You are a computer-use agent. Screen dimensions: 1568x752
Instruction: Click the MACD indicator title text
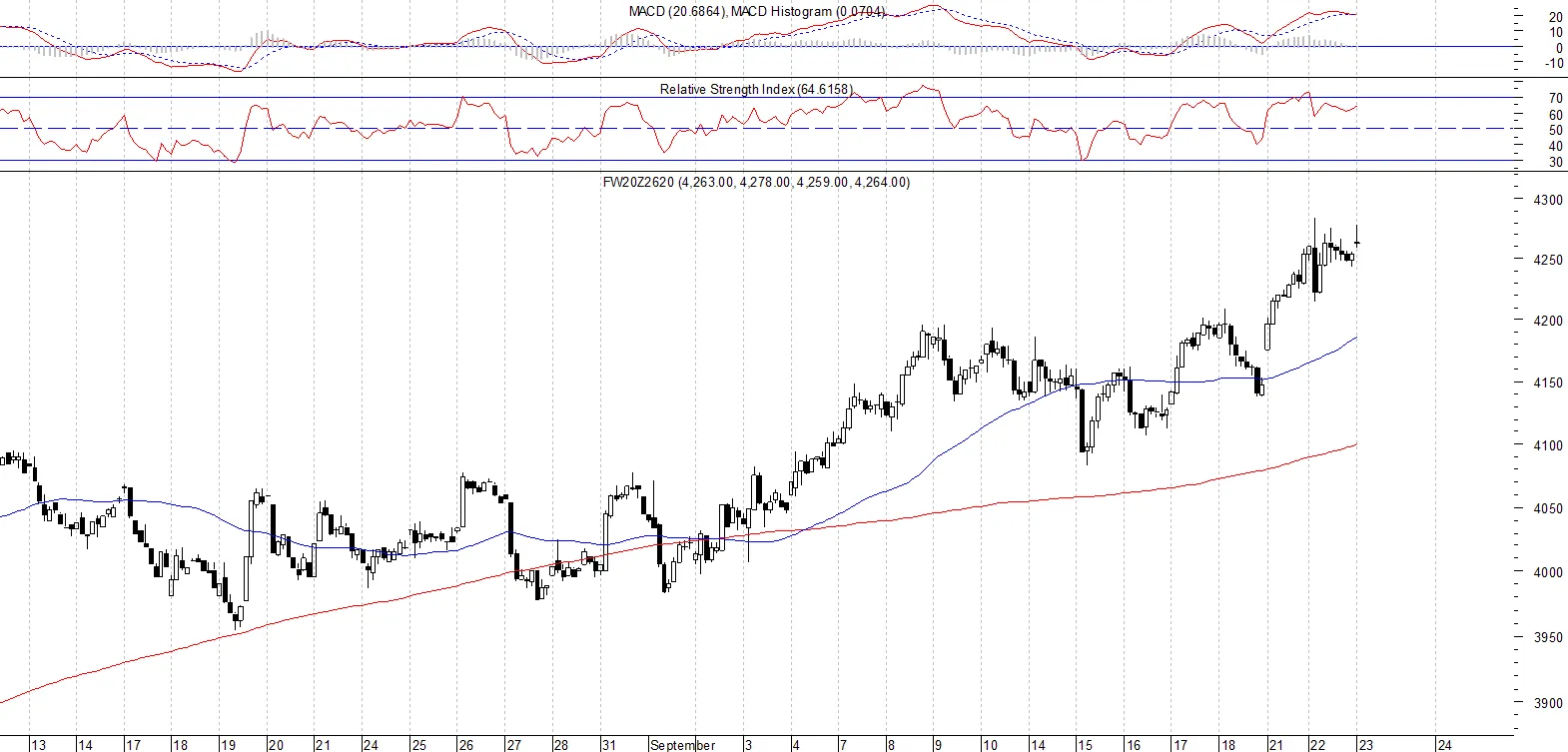[757, 12]
